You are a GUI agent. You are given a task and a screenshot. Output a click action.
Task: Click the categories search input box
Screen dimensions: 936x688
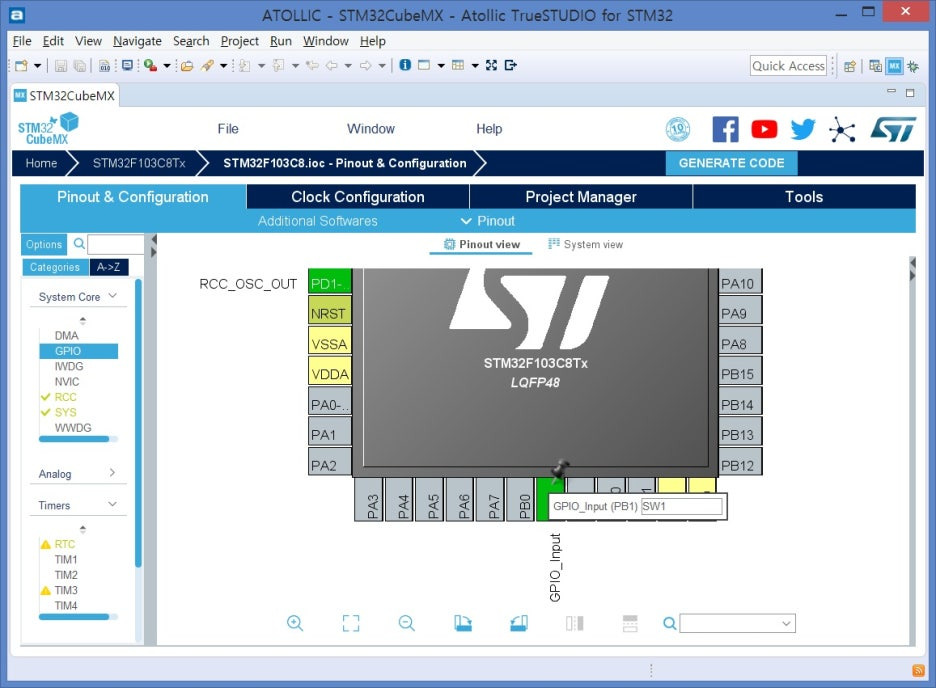(116, 244)
